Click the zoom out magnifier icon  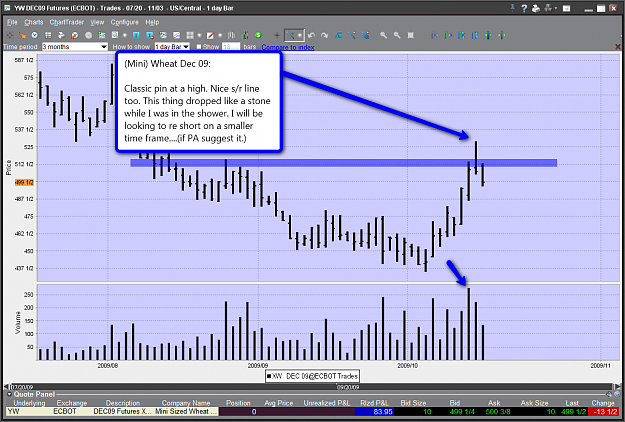(397, 35)
